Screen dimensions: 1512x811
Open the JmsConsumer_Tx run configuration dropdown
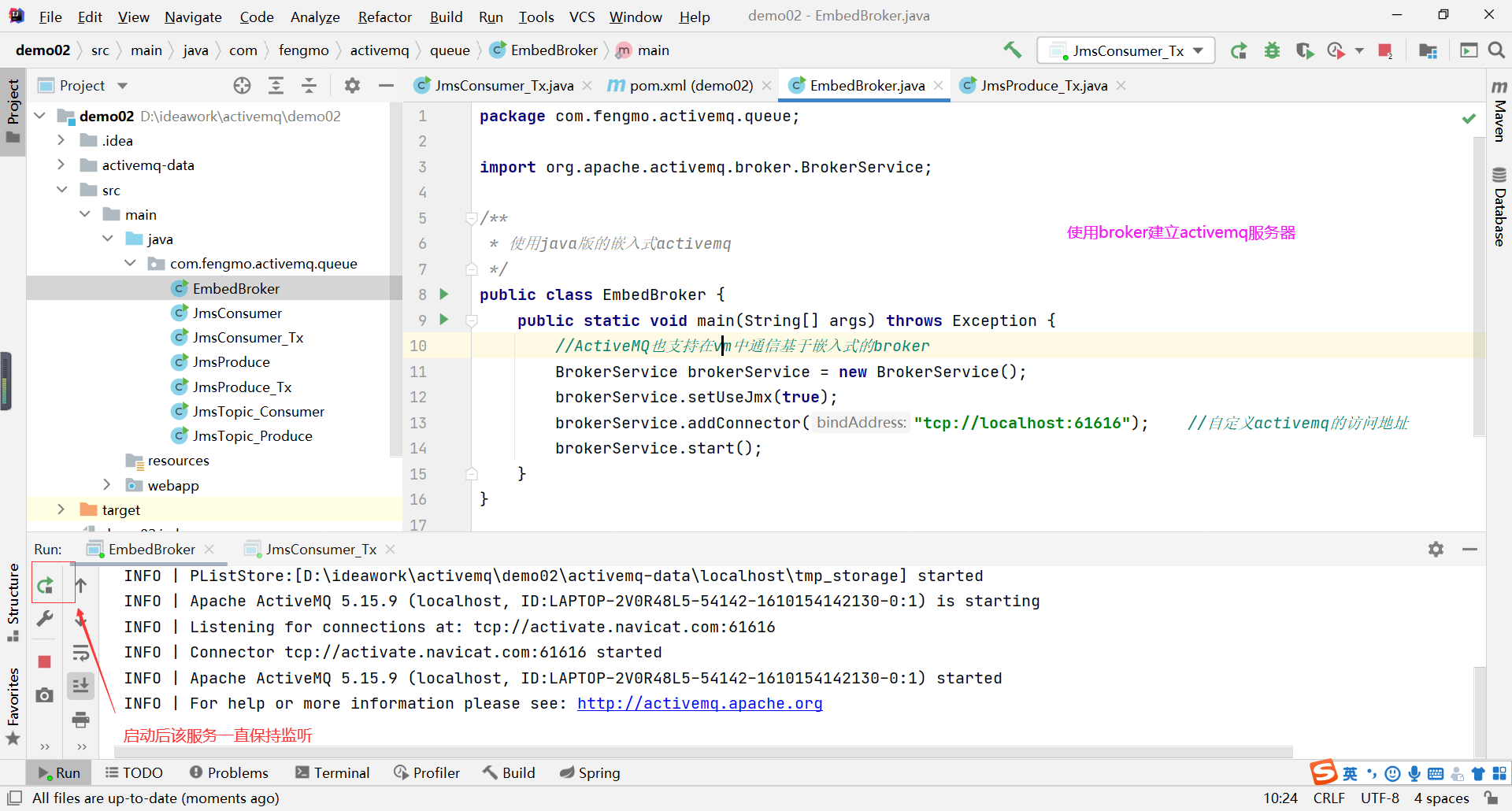pos(1126,50)
